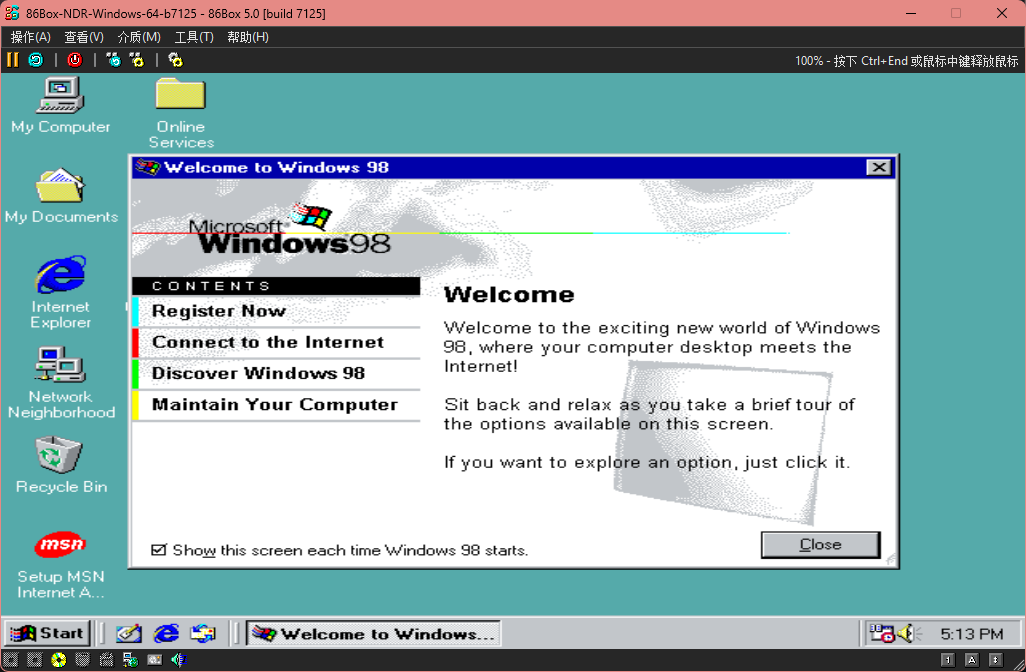Send Ctrl+Alt+Del via the cyan keys icon
1026x672 pixels.
114,60
